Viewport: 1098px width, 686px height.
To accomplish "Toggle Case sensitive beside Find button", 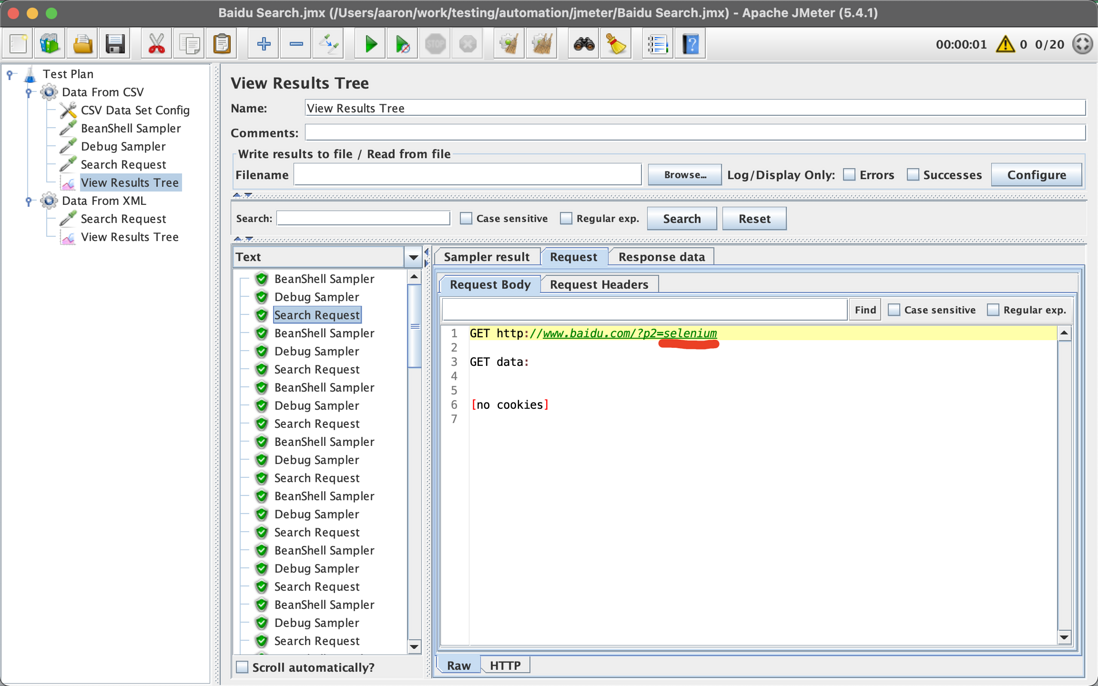I will (x=894, y=309).
